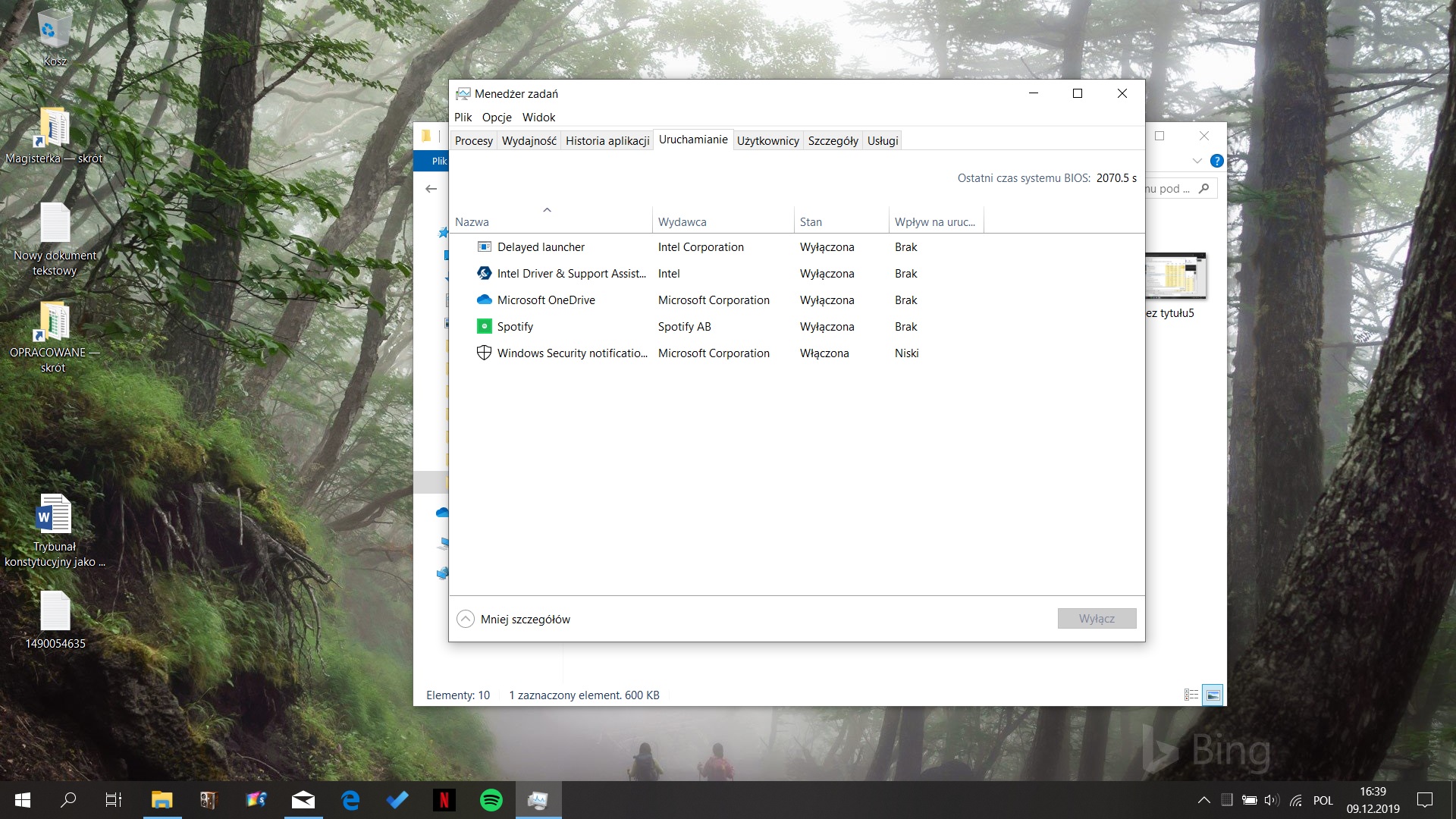Open the Opcje menu
Screen dimensions: 1456x819
pos(497,117)
